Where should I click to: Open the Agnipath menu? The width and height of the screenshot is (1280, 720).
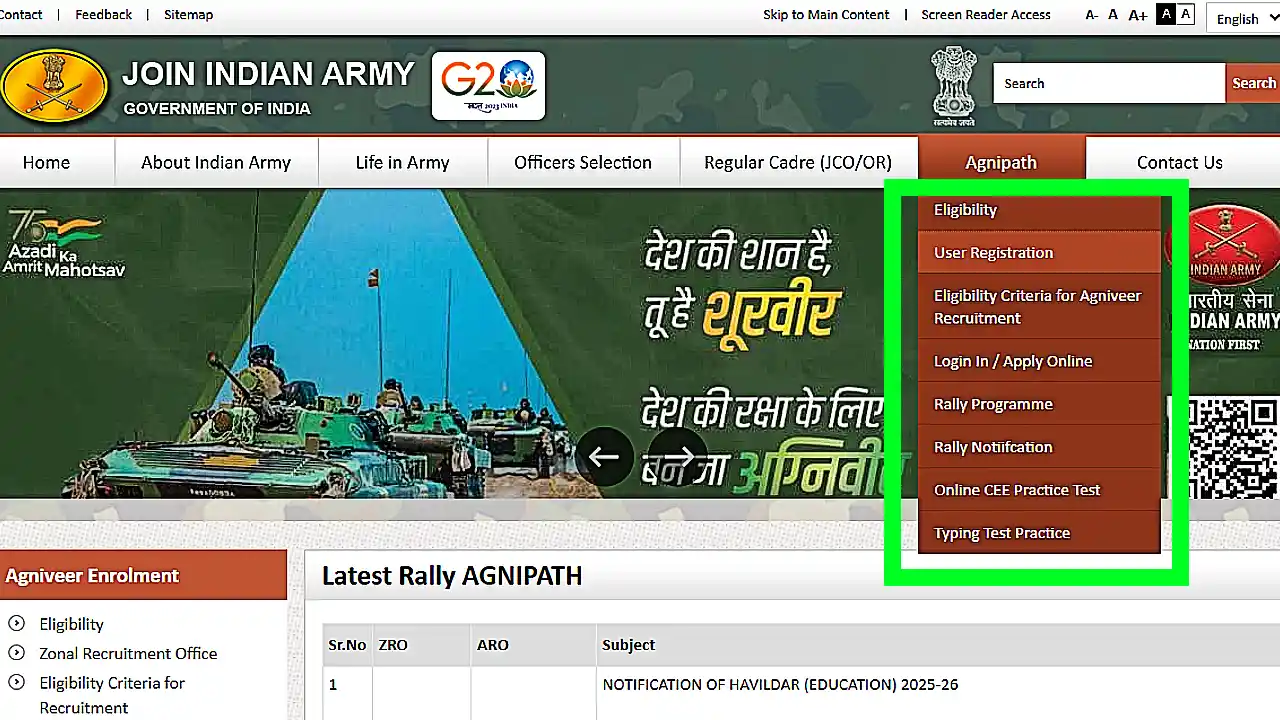tap(1001, 162)
